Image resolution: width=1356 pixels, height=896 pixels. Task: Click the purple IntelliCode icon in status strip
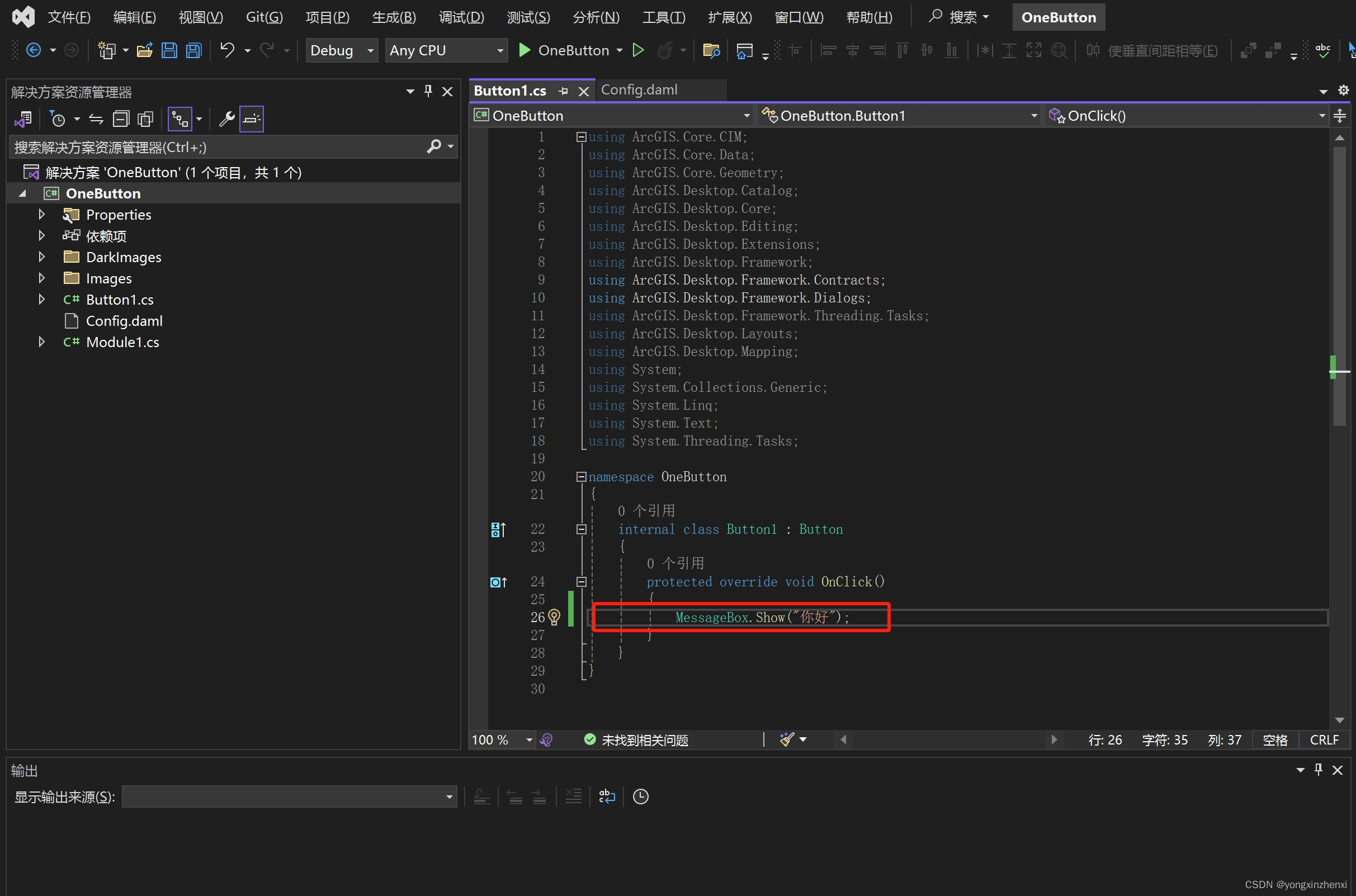pyautogui.click(x=546, y=740)
